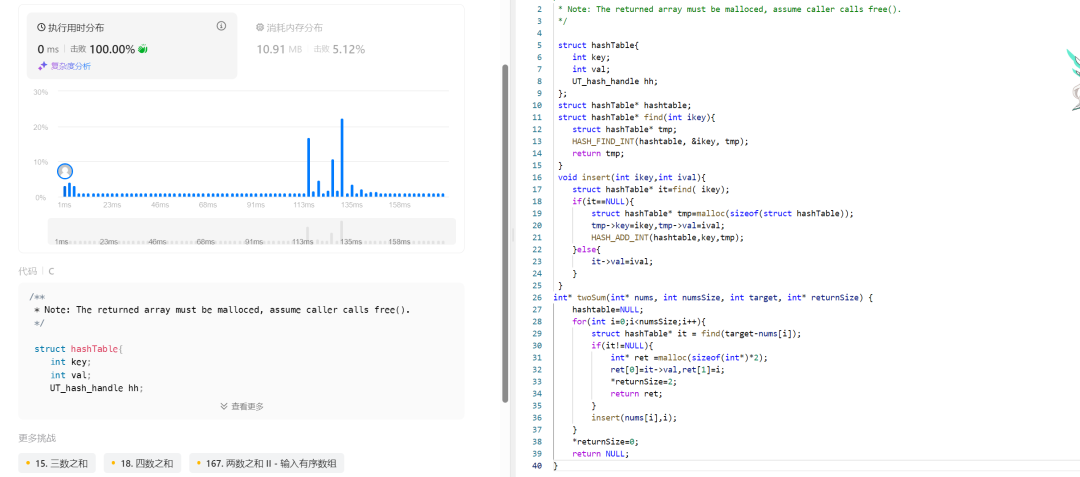1080x477 pixels.
Task: Select the 执行用时分布 runtime distribution card
Action: (x=131, y=45)
